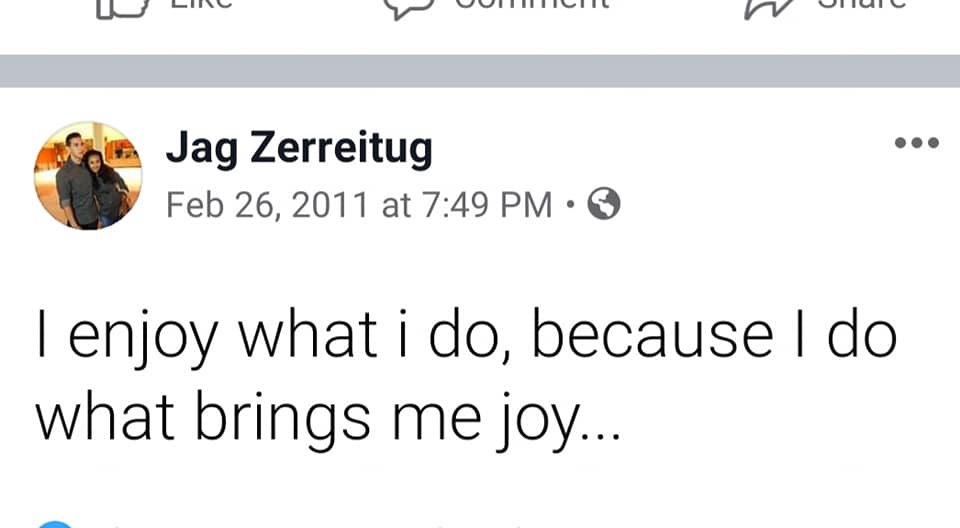Screen dimensions: 960x528
Task: Open the three-dot post options menu
Action: click(x=916, y=144)
